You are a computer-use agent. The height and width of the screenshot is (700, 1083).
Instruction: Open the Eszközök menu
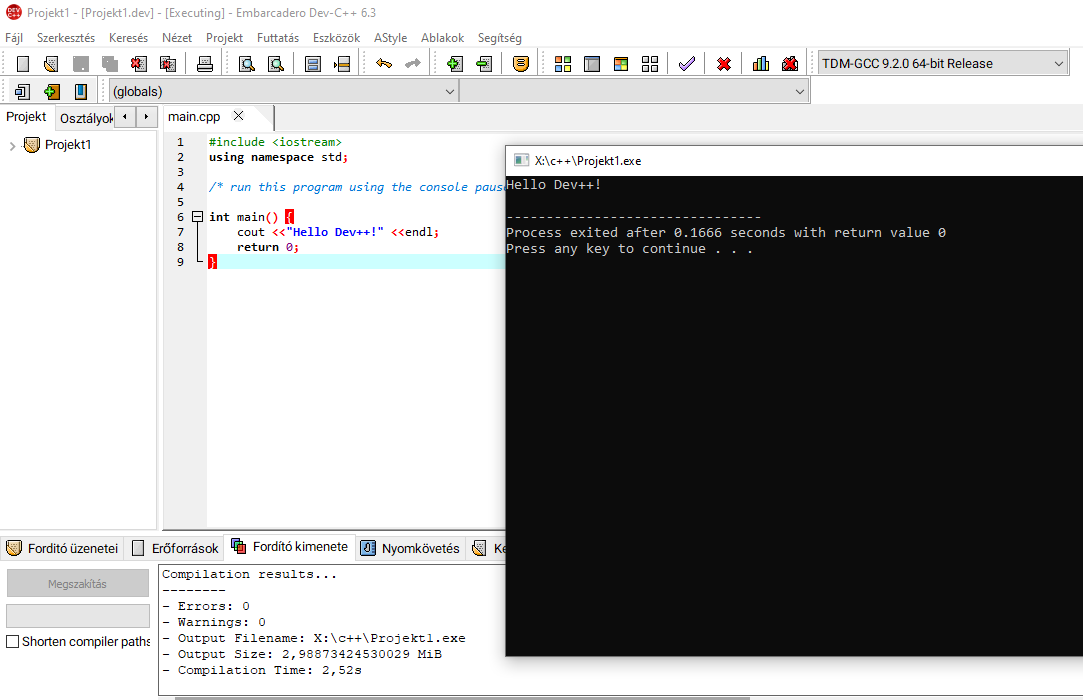[336, 38]
